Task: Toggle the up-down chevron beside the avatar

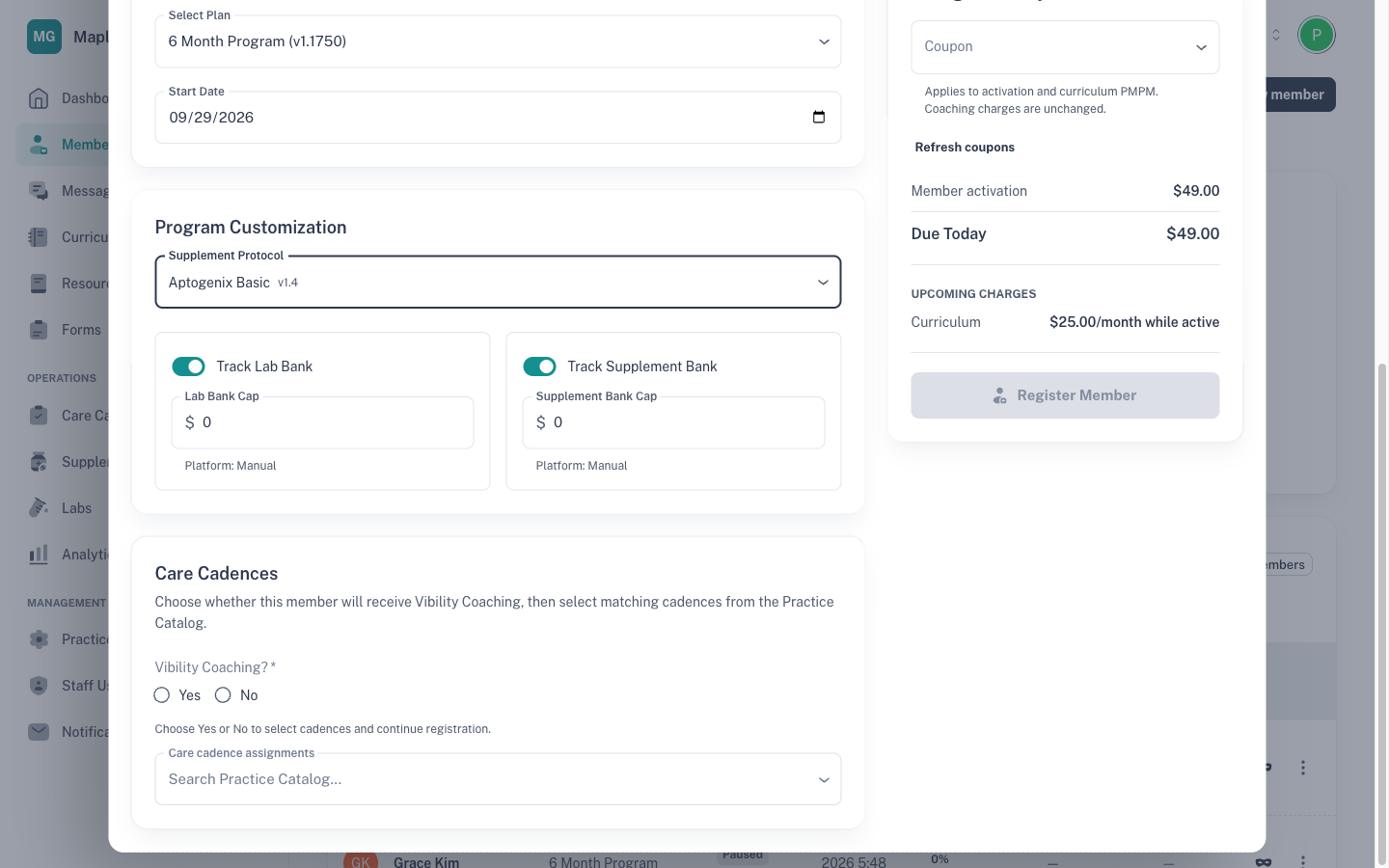Action: point(1276,35)
